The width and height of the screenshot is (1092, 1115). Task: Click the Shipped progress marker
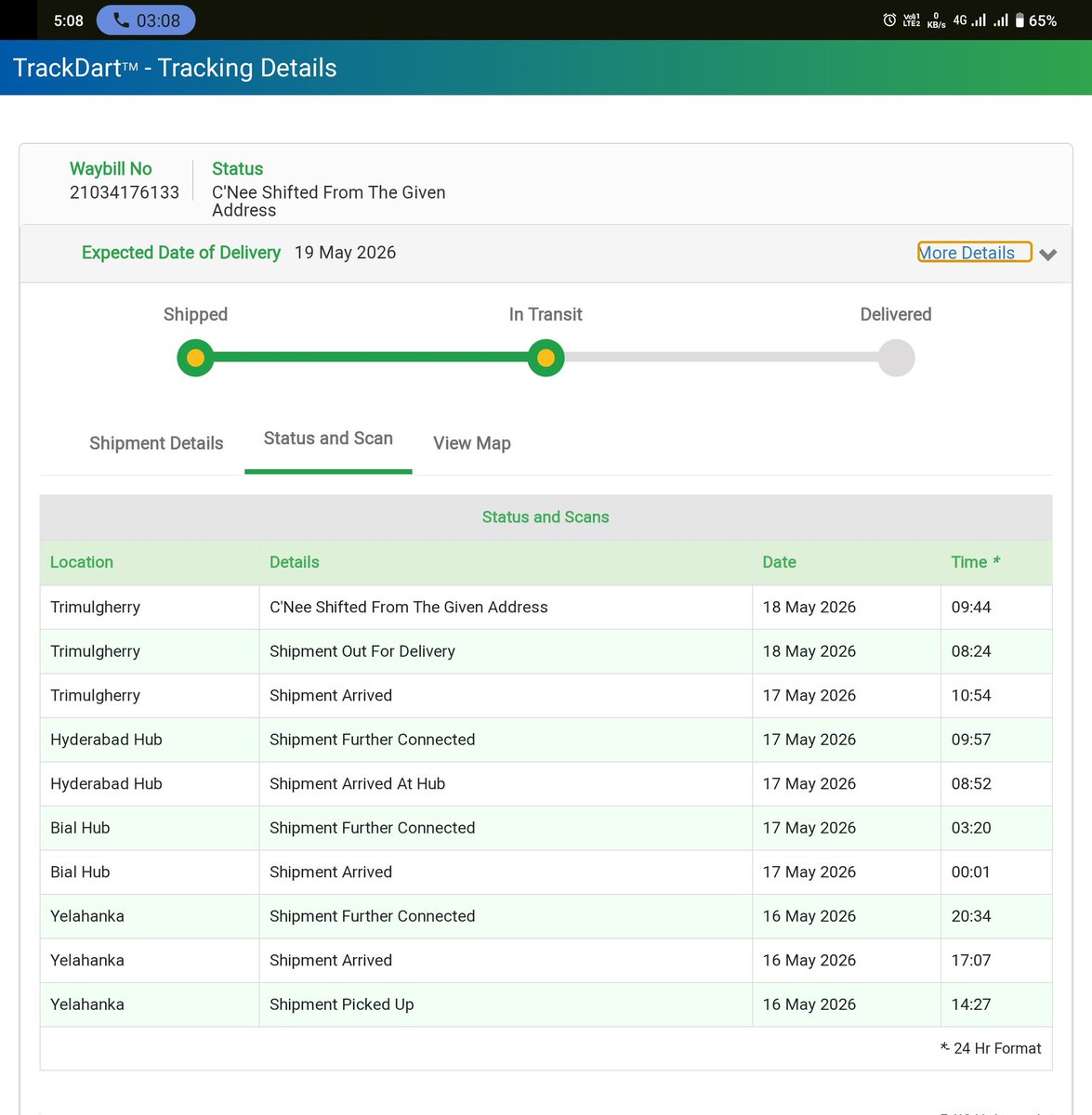point(195,358)
